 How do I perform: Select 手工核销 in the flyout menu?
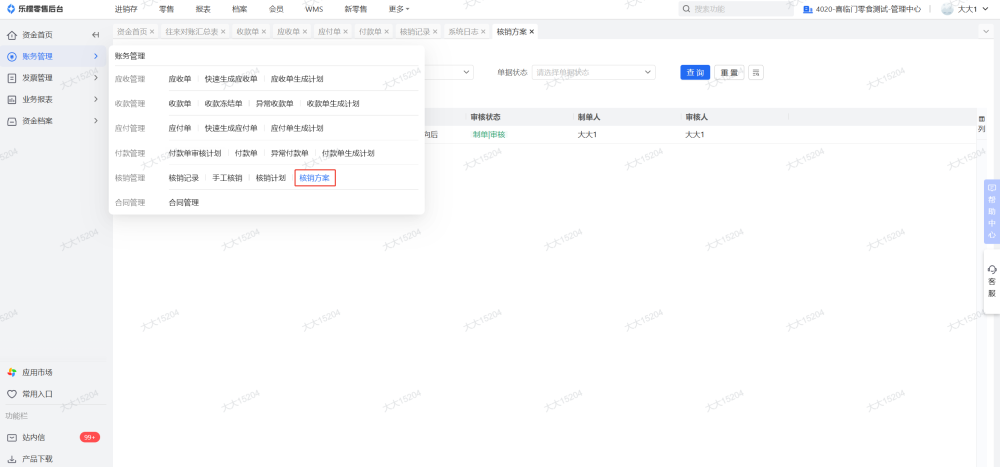[x=227, y=178]
